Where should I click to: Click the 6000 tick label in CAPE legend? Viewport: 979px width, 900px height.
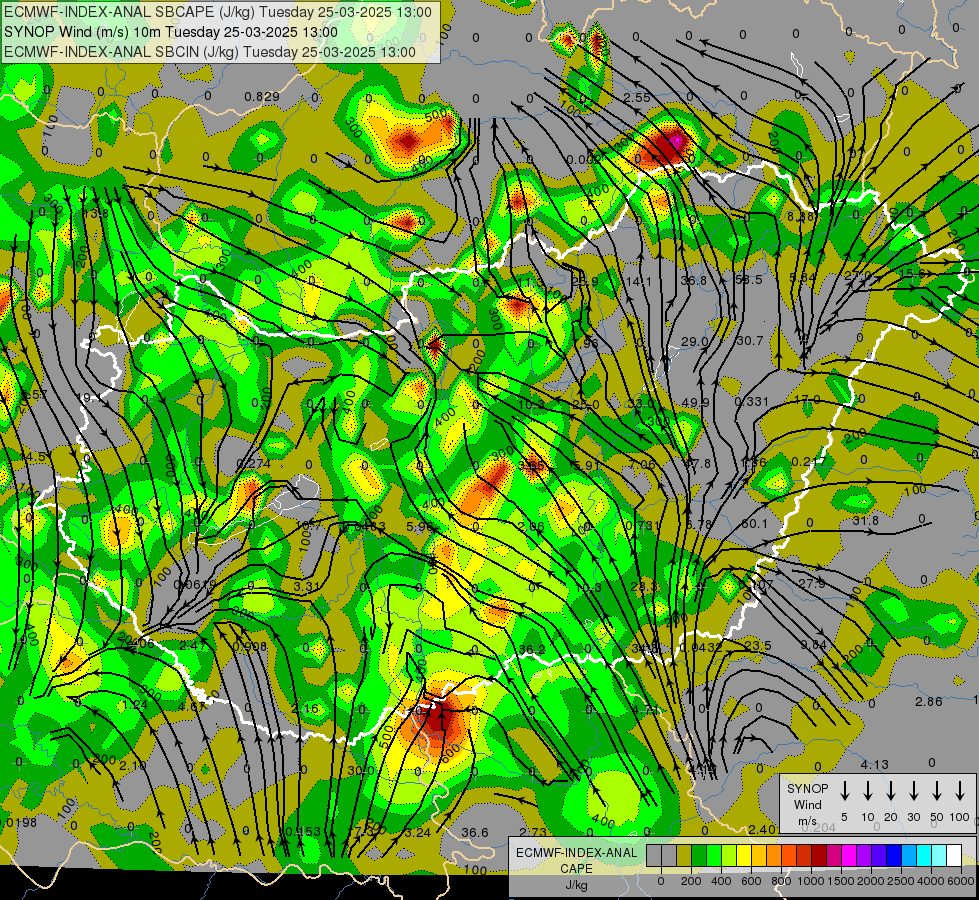[961, 881]
